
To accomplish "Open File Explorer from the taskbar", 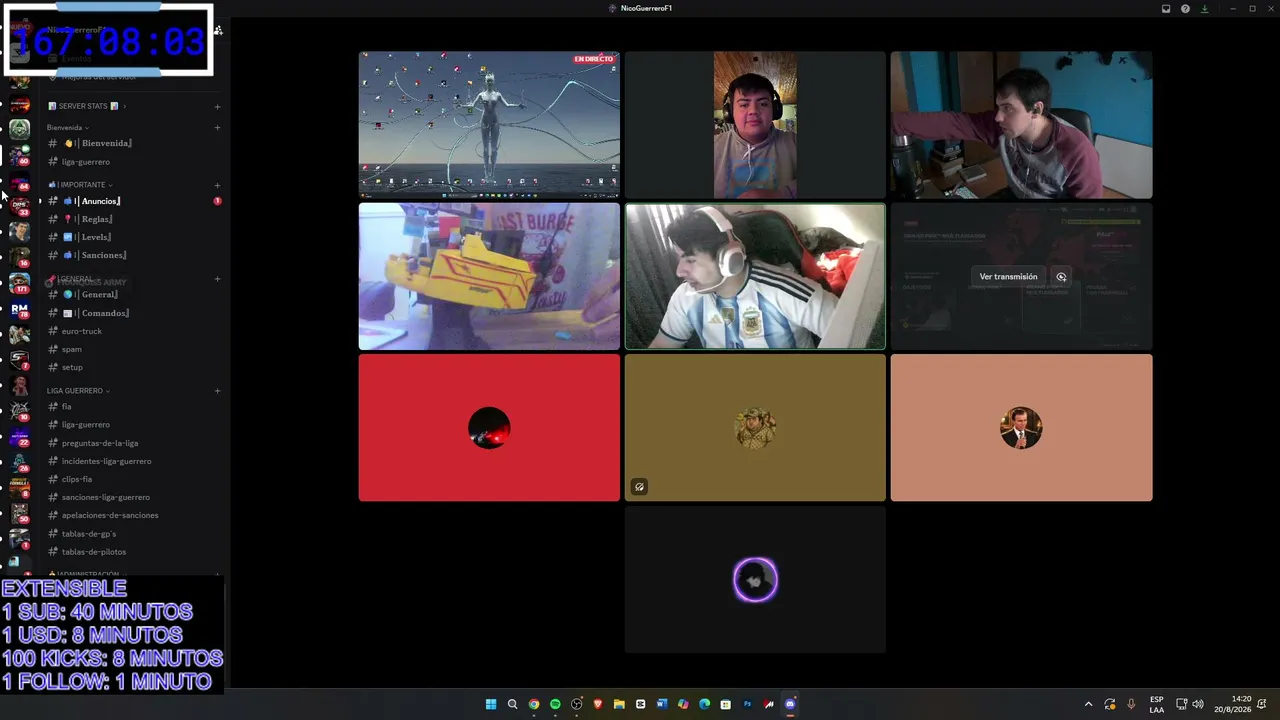I will pyautogui.click(x=619, y=704).
